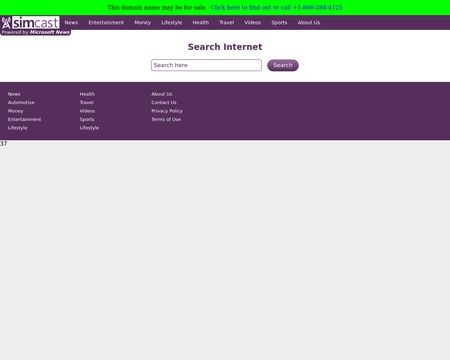Open Health from the top navigation bar
The height and width of the screenshot is (360, 450).
(x=201, y=23)
